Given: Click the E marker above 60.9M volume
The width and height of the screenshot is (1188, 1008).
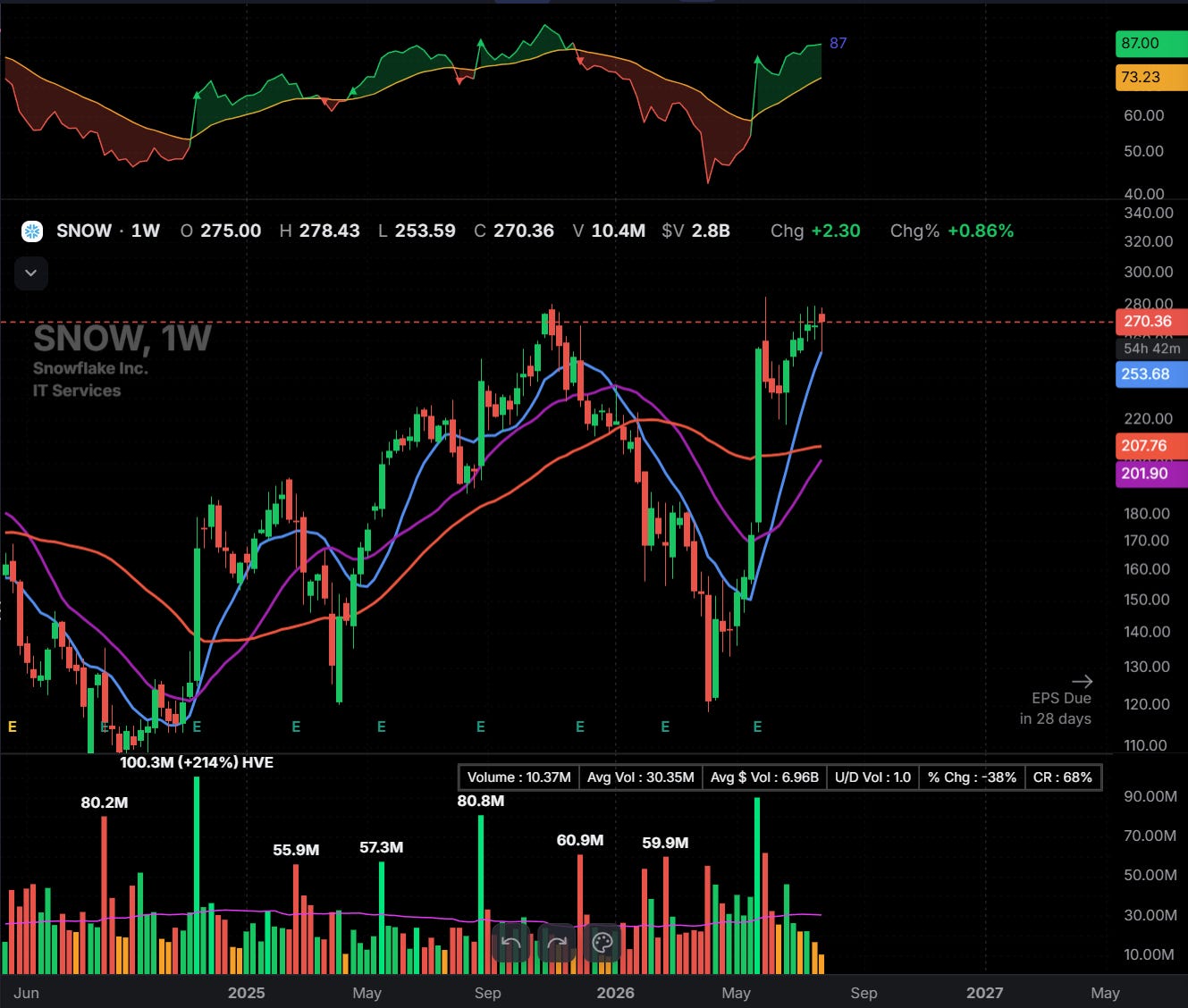Looking at the screenshot, I should (x=580, y=727).
